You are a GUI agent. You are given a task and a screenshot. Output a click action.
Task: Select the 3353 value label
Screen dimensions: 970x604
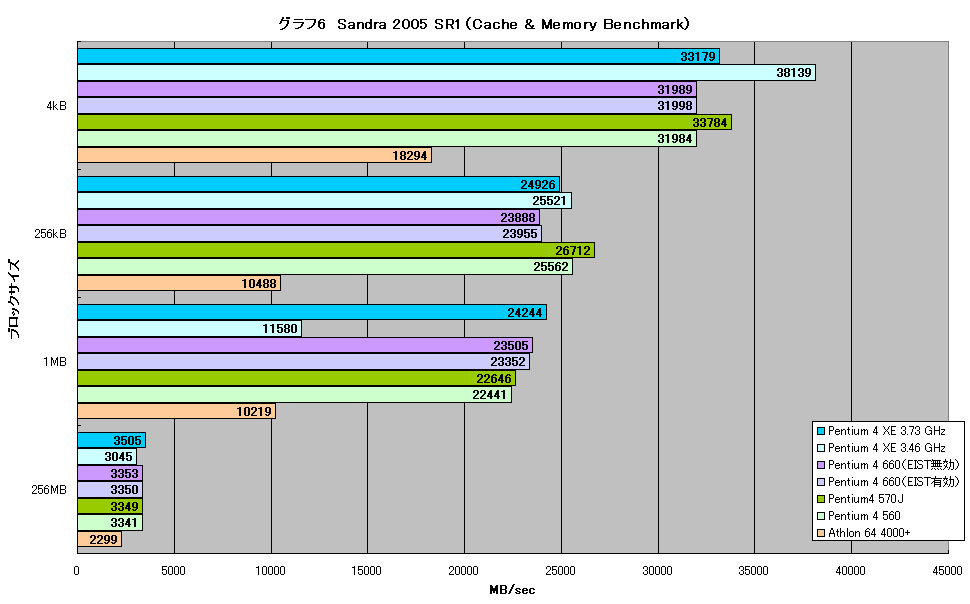tap(124, 473)
